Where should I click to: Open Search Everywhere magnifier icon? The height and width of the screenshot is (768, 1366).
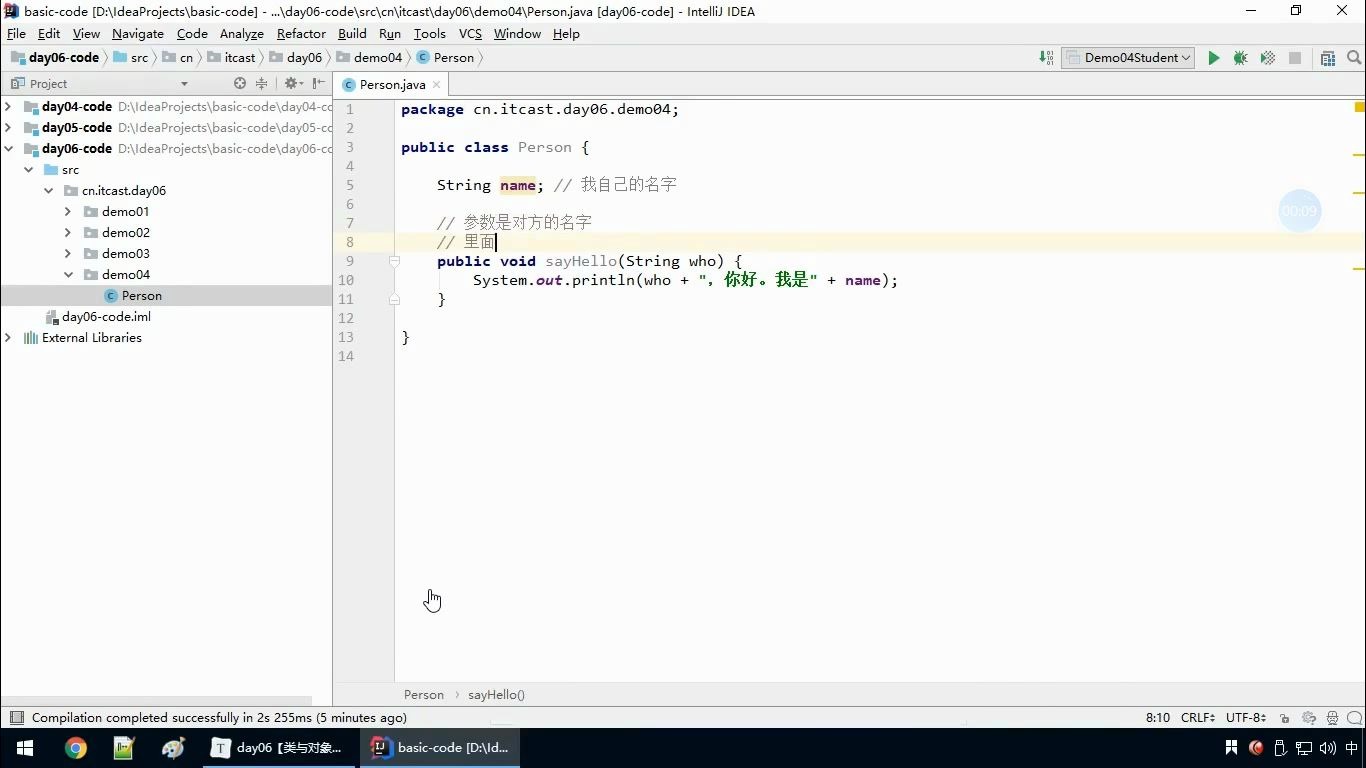(1354, 58)
